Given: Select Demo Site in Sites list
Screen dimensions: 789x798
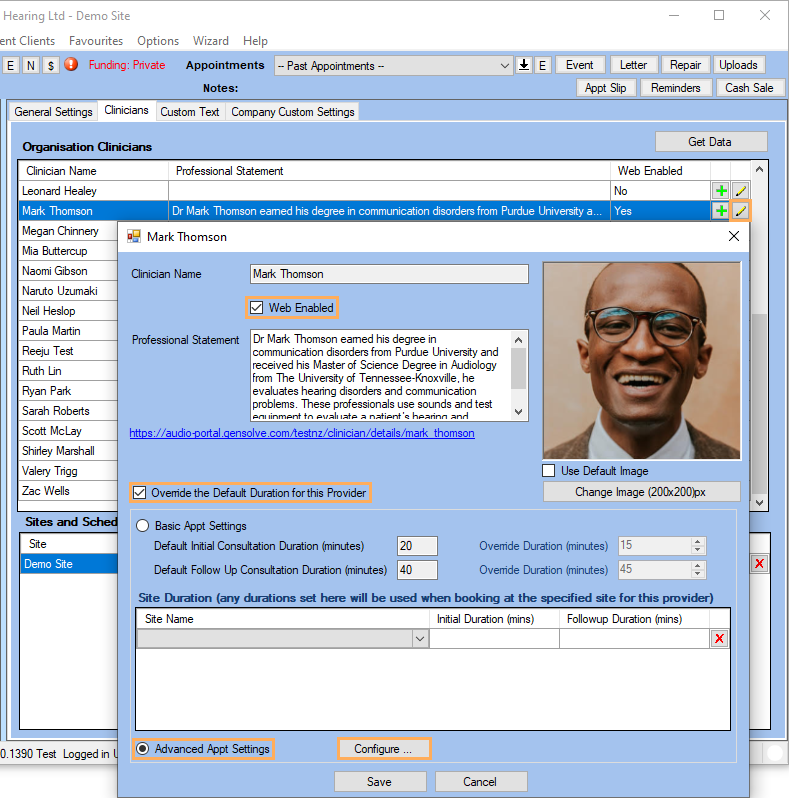Looking at the screenshot, I should (x=69, y=563).
